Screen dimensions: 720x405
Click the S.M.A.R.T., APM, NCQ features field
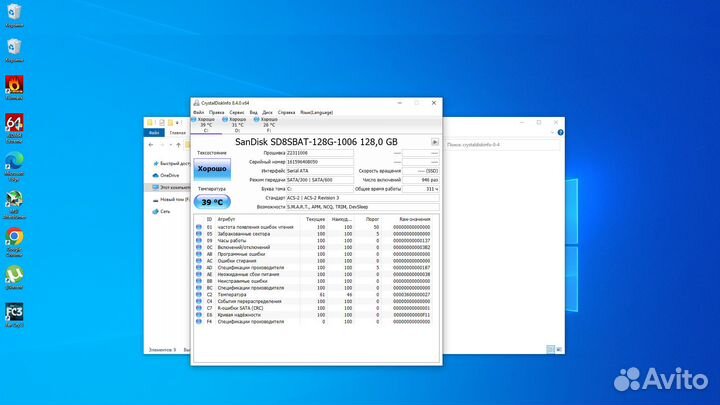362,207
